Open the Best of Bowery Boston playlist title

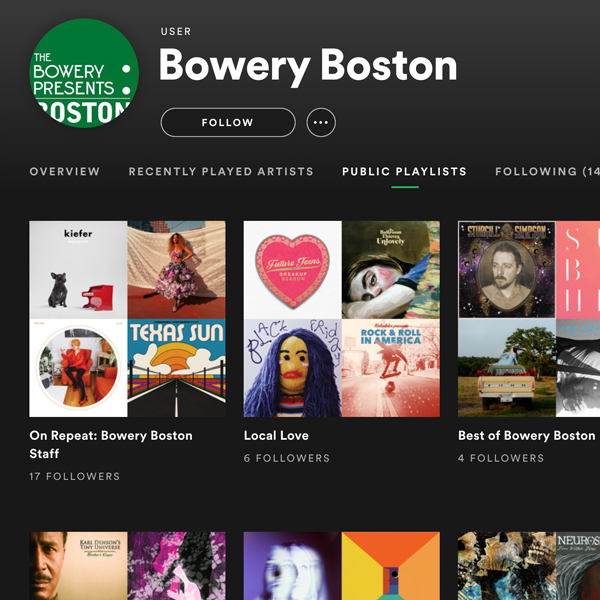click(x=526, y=436)
